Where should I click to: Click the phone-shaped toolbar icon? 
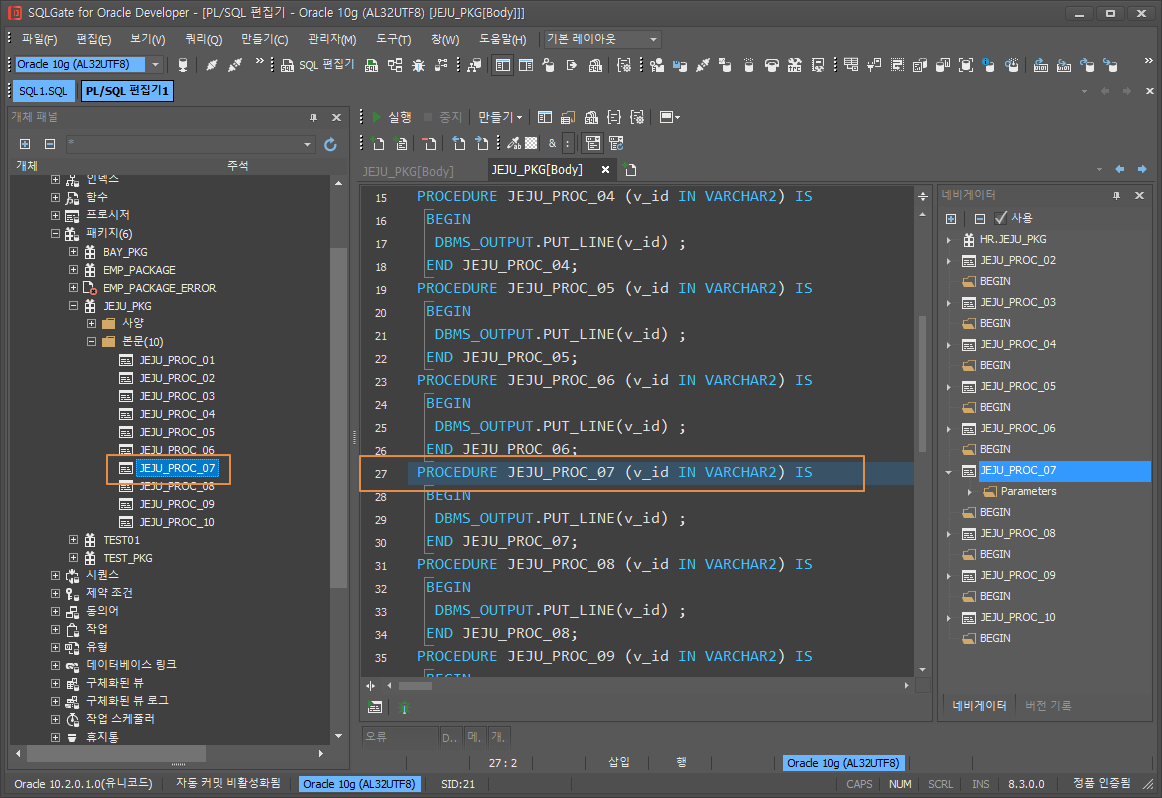pos(771,65)
